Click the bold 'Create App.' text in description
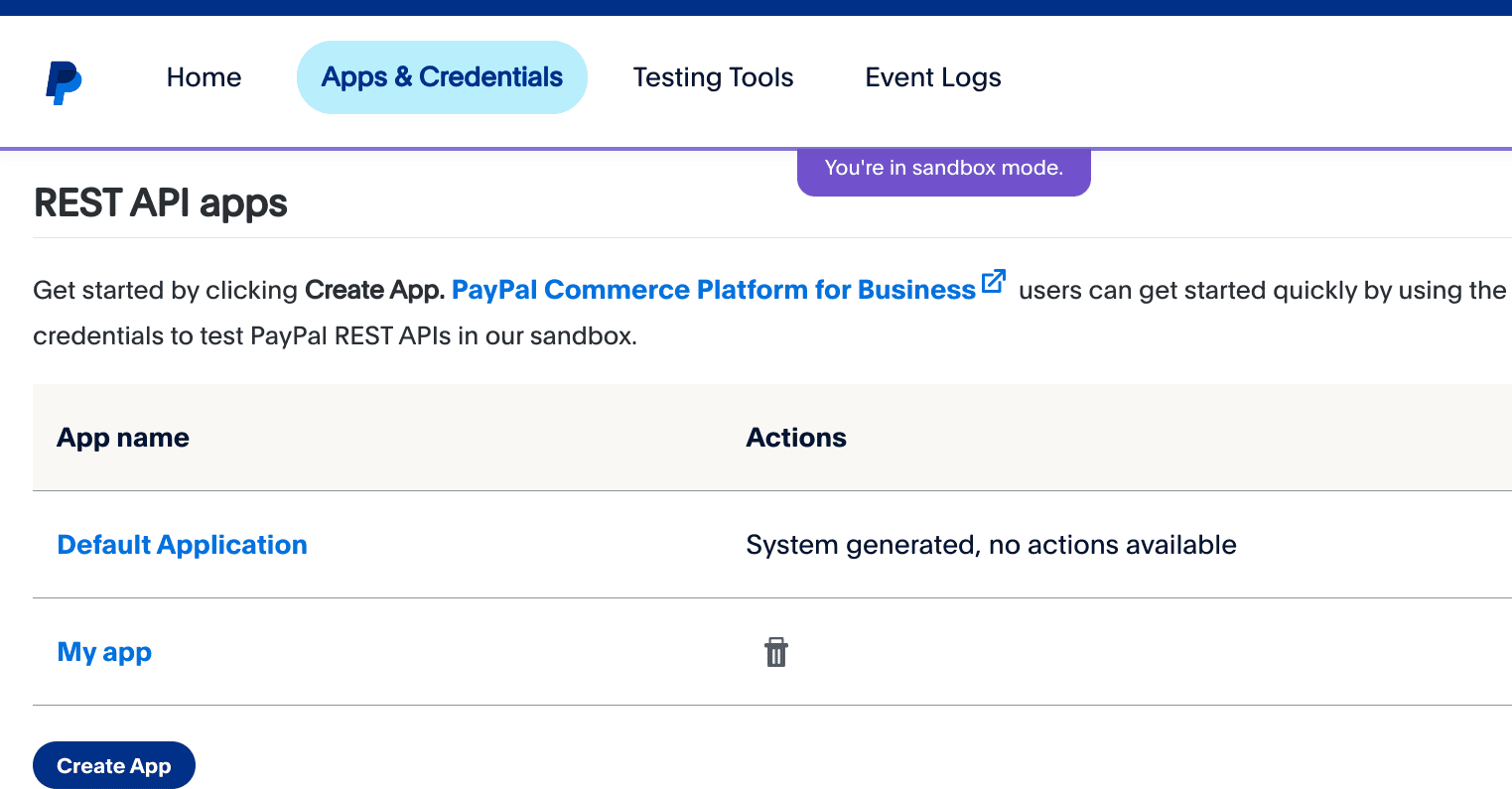The height and width of the screenshot is (789, 1512). click(x=374, y=290)
